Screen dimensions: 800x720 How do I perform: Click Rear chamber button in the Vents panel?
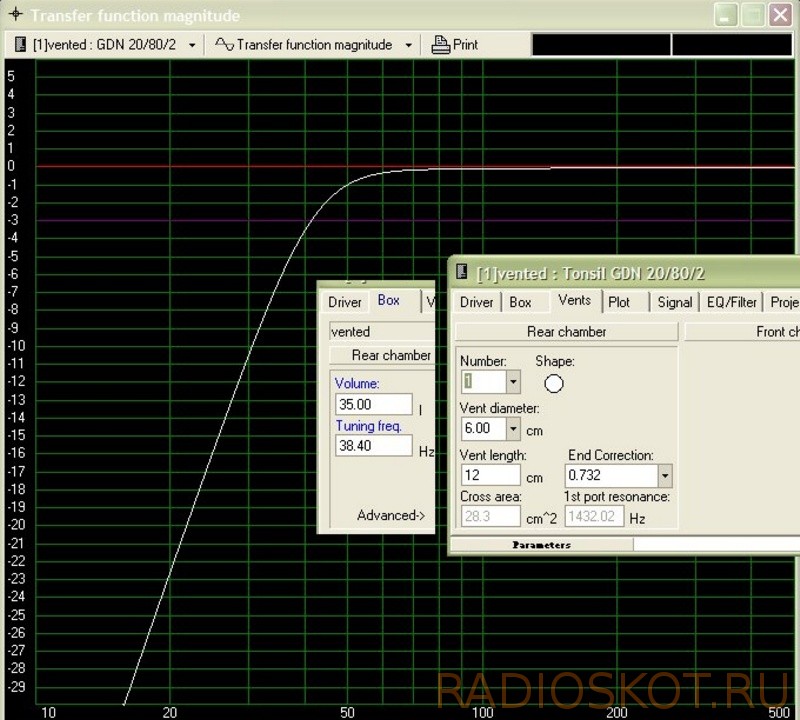click(x=566, y=332)
